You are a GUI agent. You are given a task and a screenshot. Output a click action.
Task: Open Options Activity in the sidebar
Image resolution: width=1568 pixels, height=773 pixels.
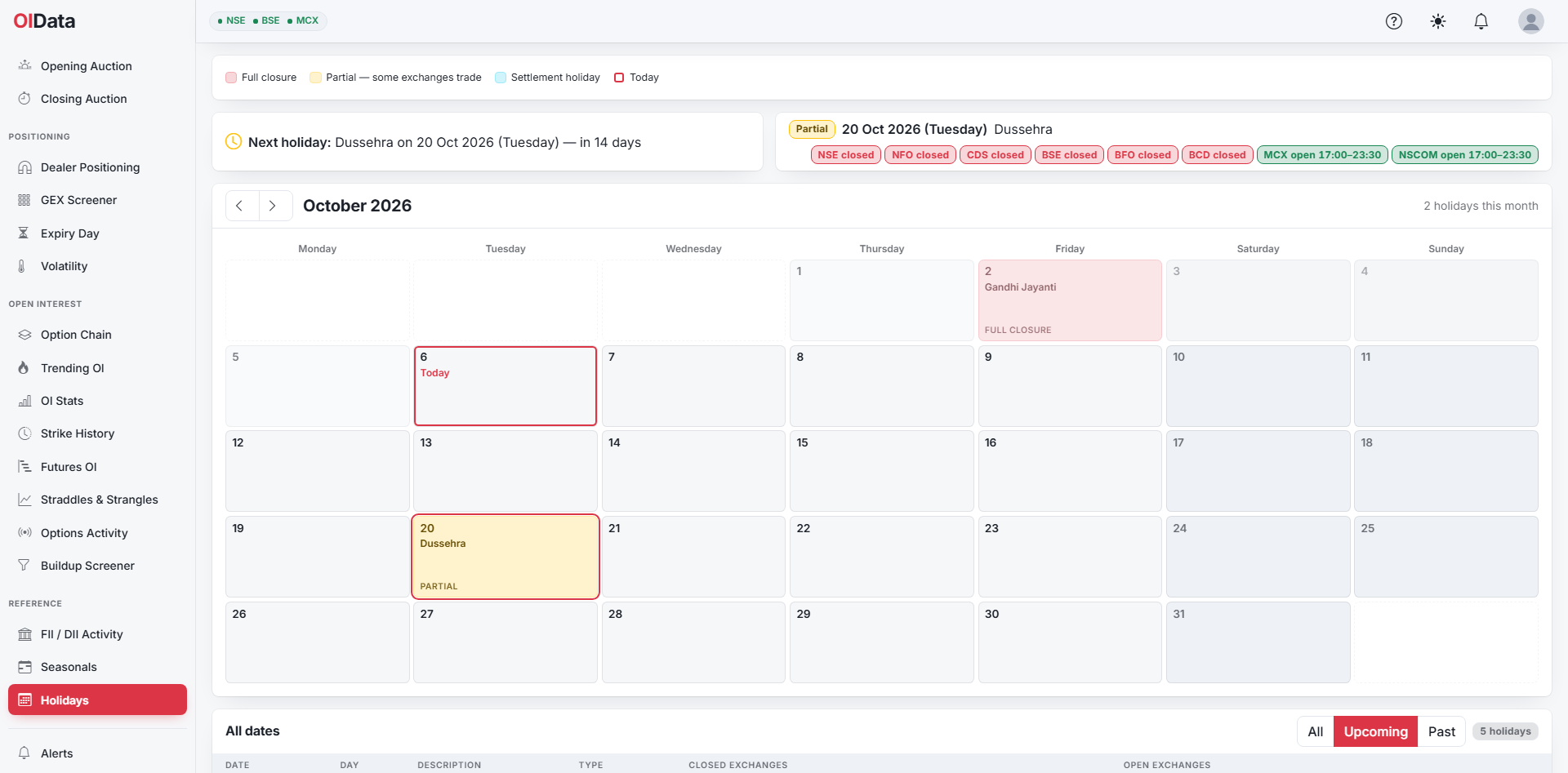tap(97, 533)
